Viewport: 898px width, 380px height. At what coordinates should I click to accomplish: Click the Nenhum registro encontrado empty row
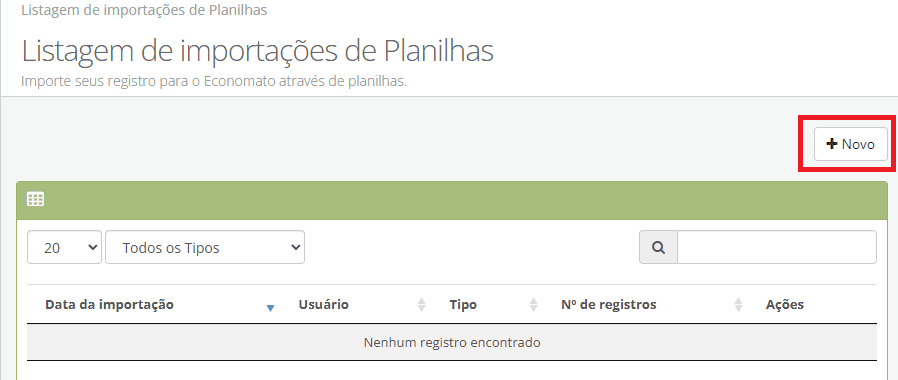coord(452,342)
